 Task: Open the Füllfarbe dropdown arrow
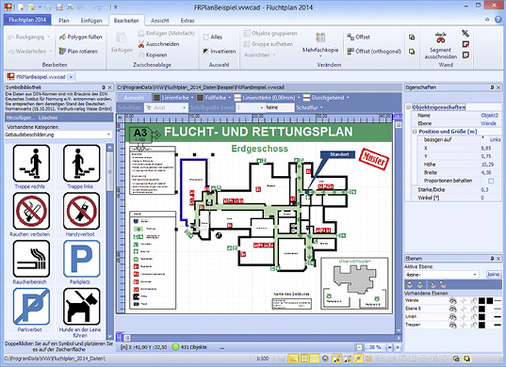click(x=230, y=98)
